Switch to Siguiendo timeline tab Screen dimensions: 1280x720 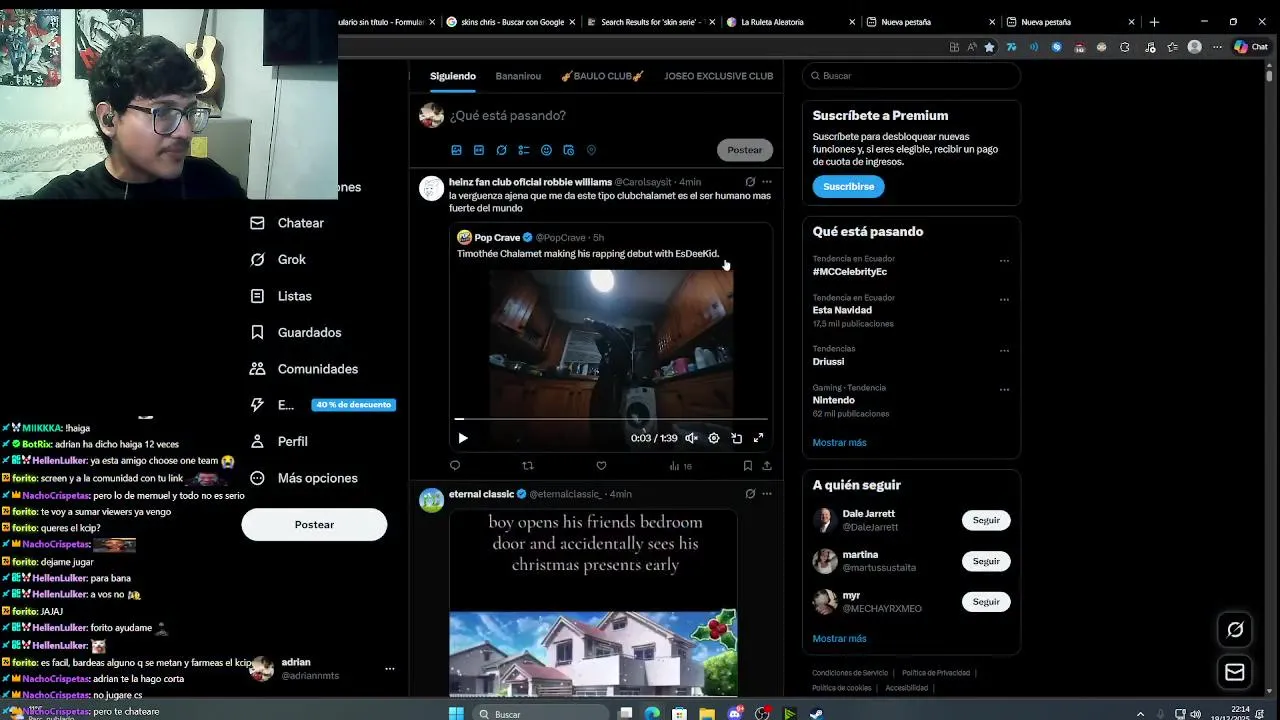pos(453,76)
